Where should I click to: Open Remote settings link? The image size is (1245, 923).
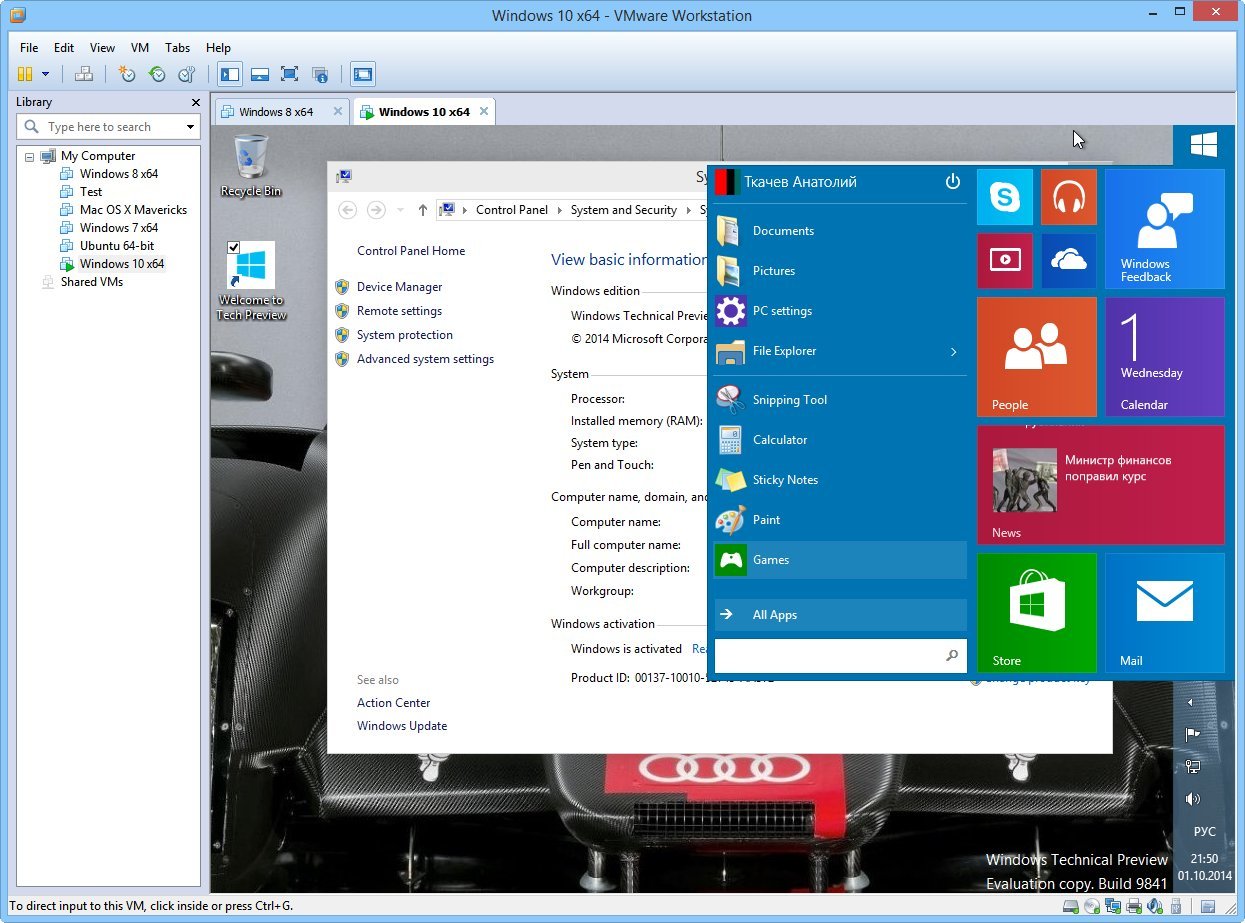[399, 311]
